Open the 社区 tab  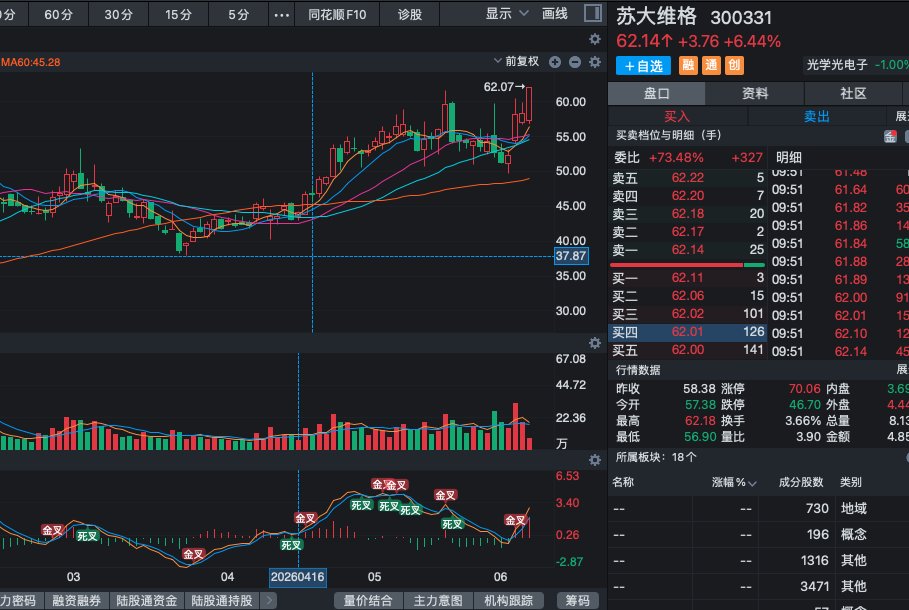pos(853,93)
